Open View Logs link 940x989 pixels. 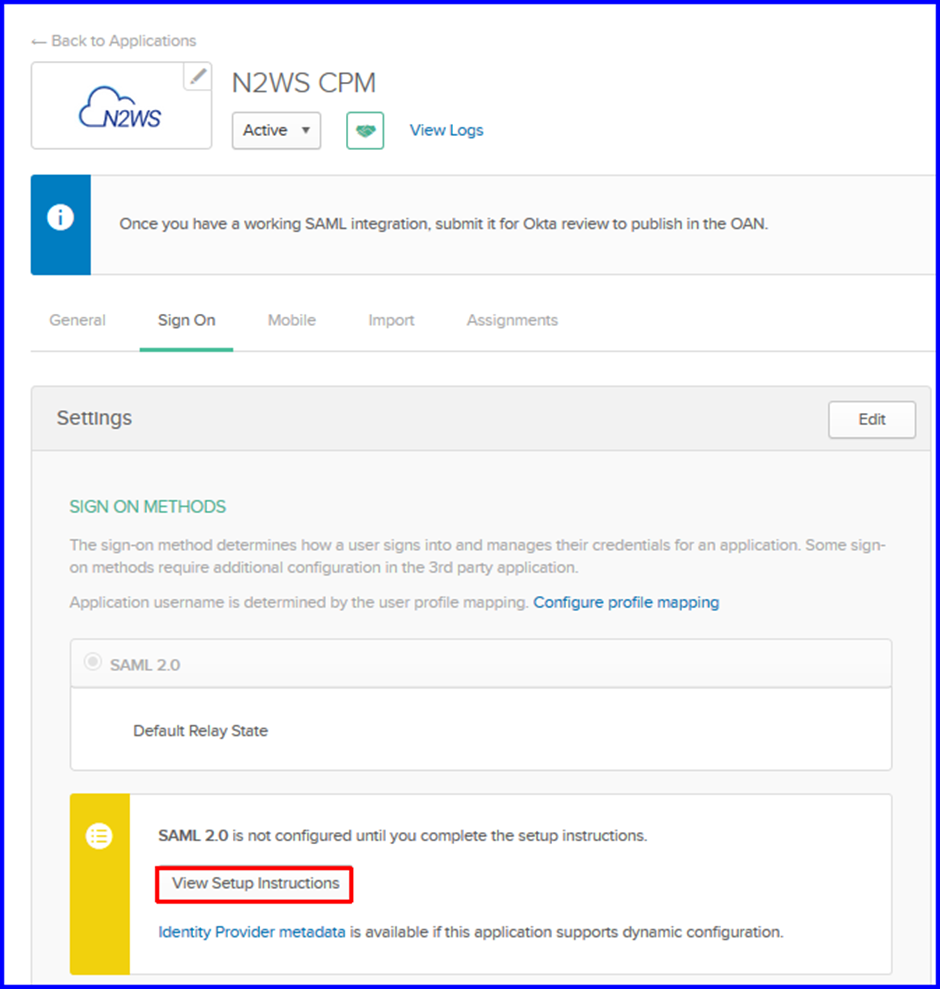(x=447, y=130)
